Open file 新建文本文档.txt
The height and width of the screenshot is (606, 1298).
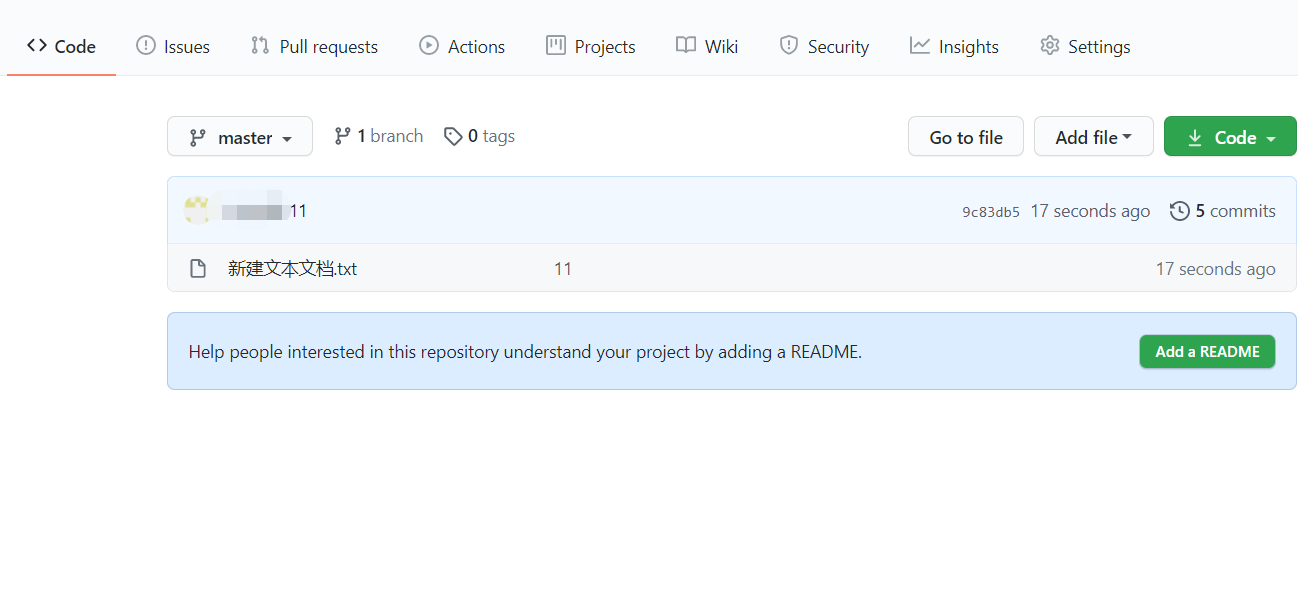coord(292,268)
